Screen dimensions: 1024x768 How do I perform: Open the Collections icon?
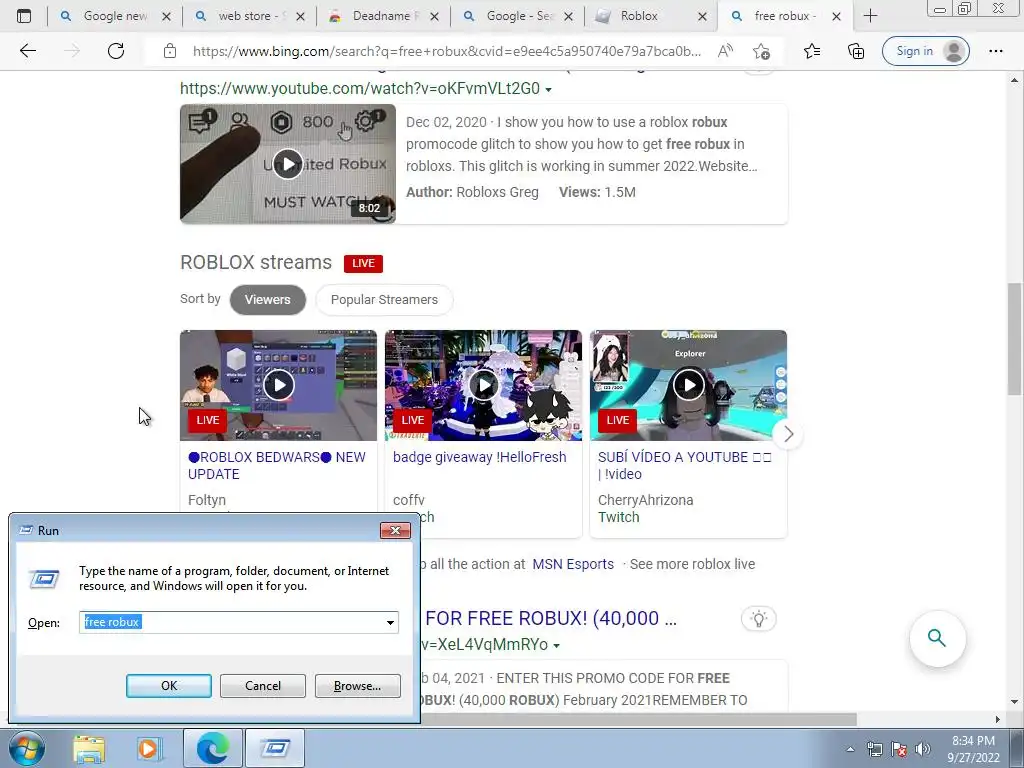(x=856, y=51)
